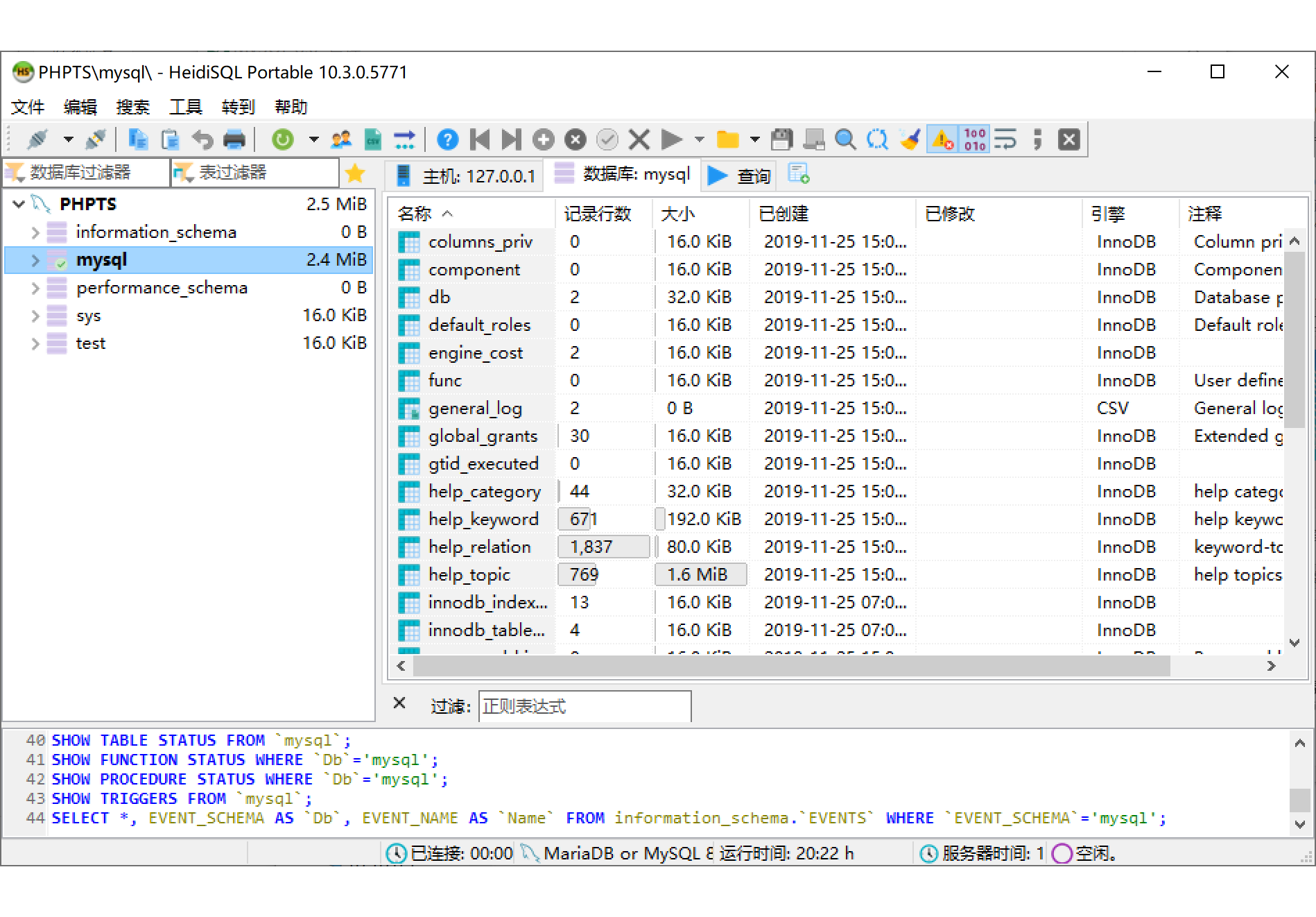Viewport: 1316px width, 917px height.
Task: Click the open SQL file folder icon
Action: tap(727, 139)
